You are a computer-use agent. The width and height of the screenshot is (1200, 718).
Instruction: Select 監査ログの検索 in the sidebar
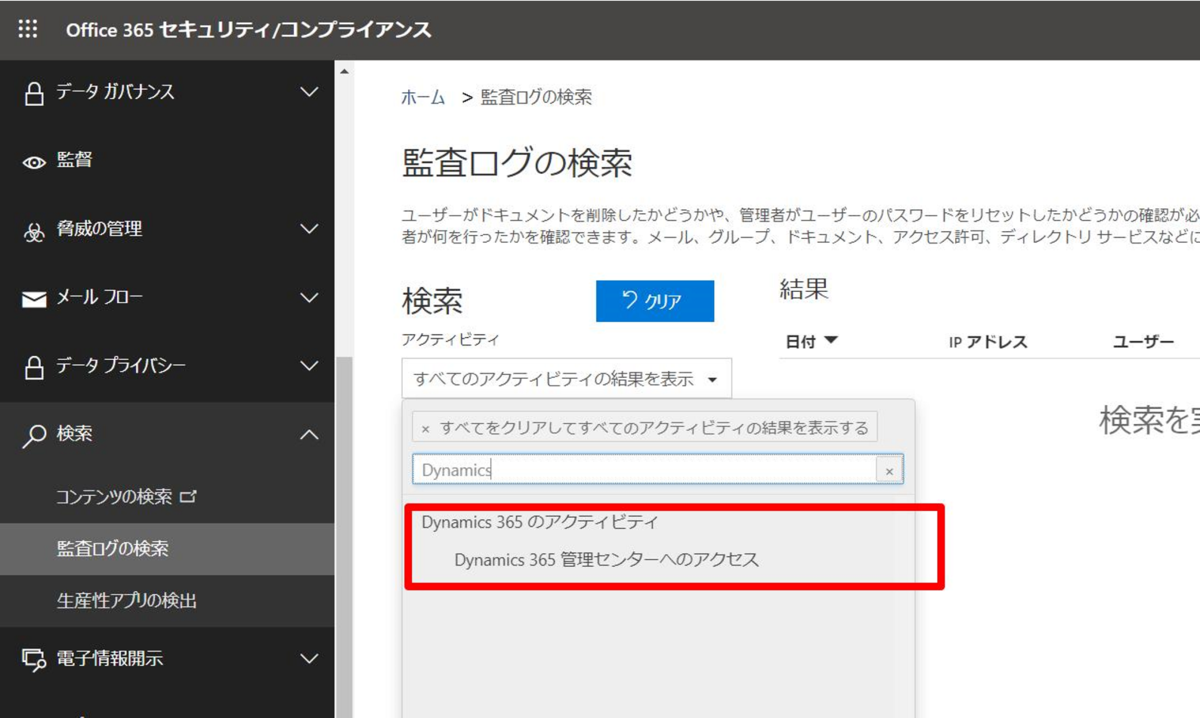click(167, 549)
